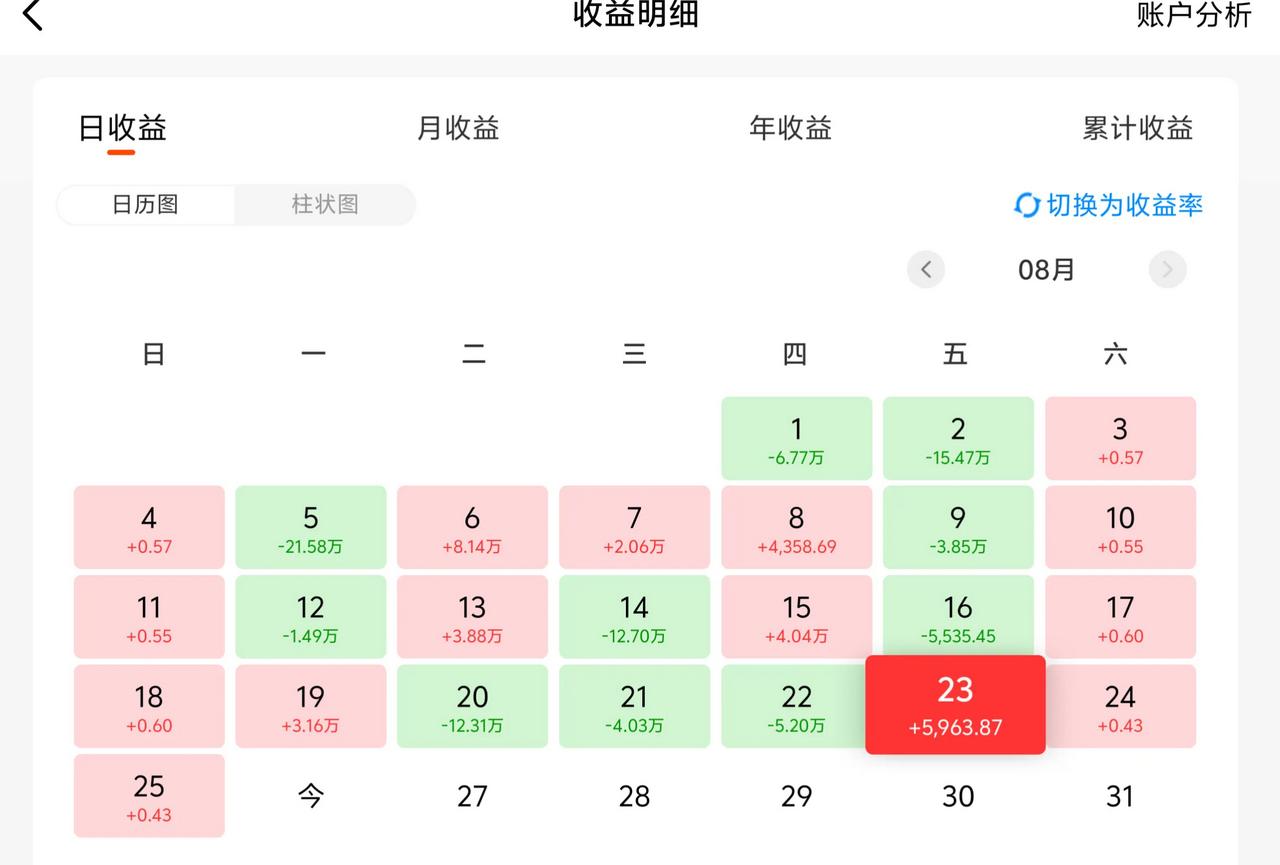Select day 16 with -5,535.45
Screen dimensions: 1280x865
[x=958, y=616]
